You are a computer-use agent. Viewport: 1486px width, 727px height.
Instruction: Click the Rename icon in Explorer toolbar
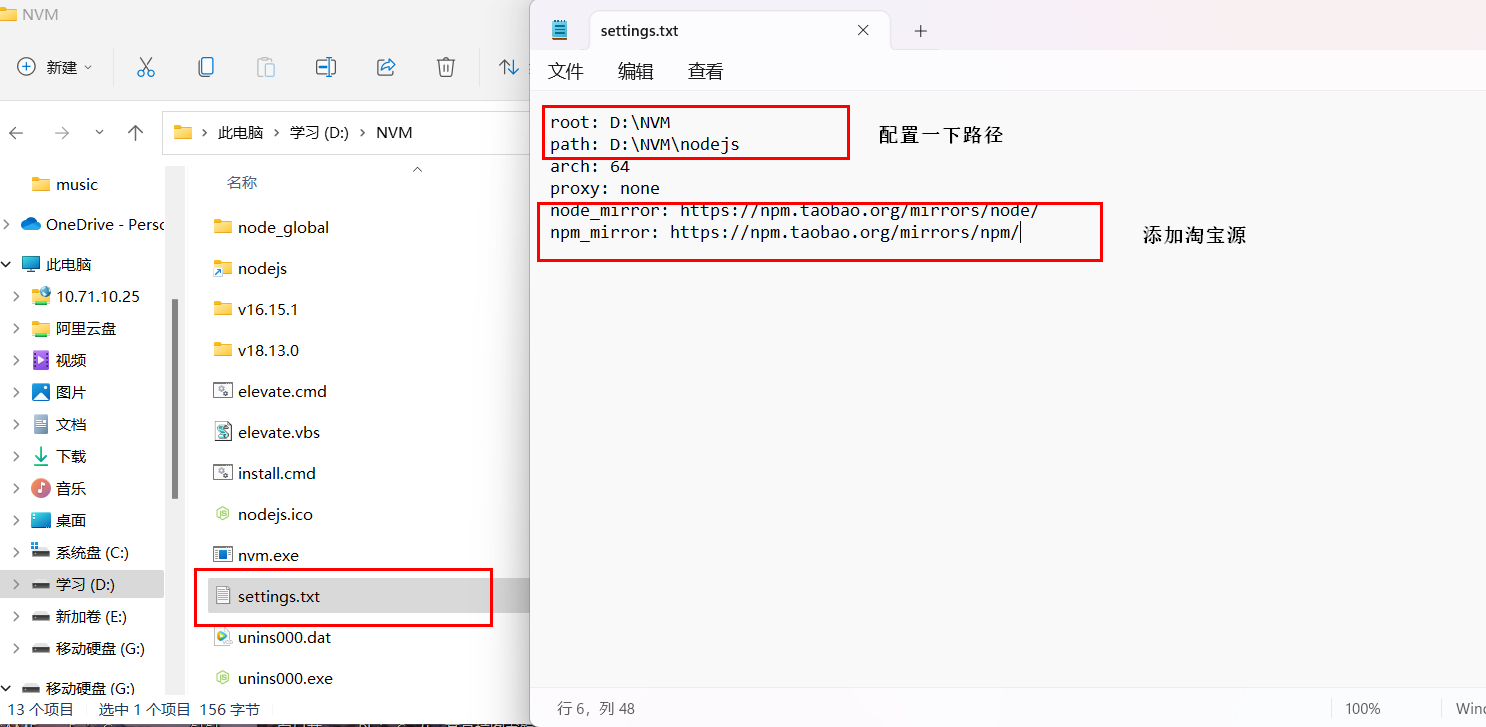click(326, 67)
